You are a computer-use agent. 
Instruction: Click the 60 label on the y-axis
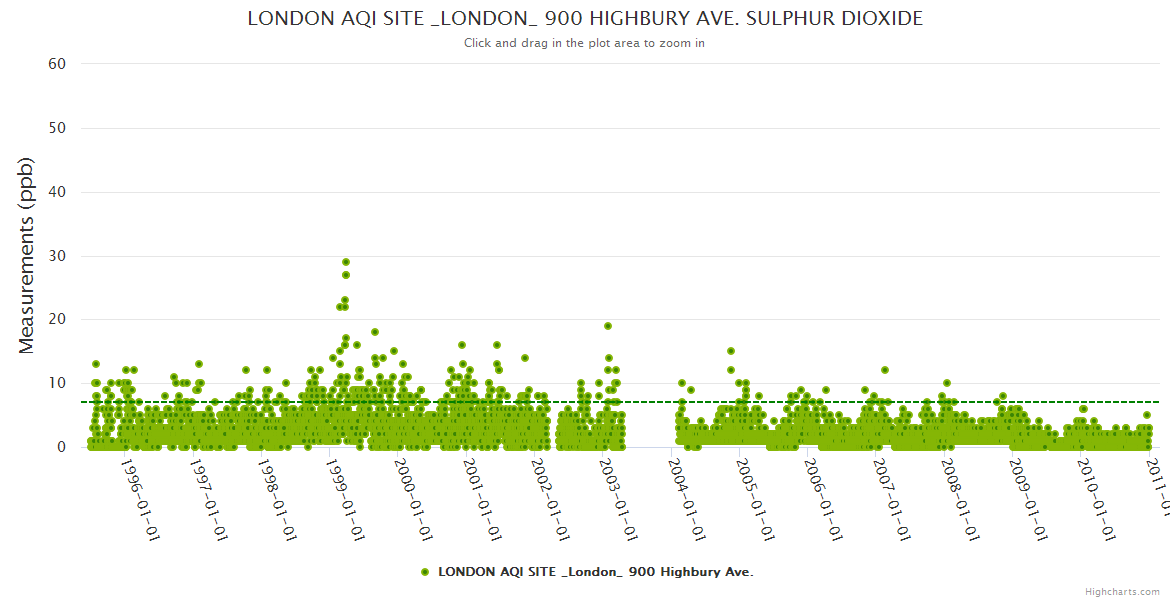click(x=57, y=64)
